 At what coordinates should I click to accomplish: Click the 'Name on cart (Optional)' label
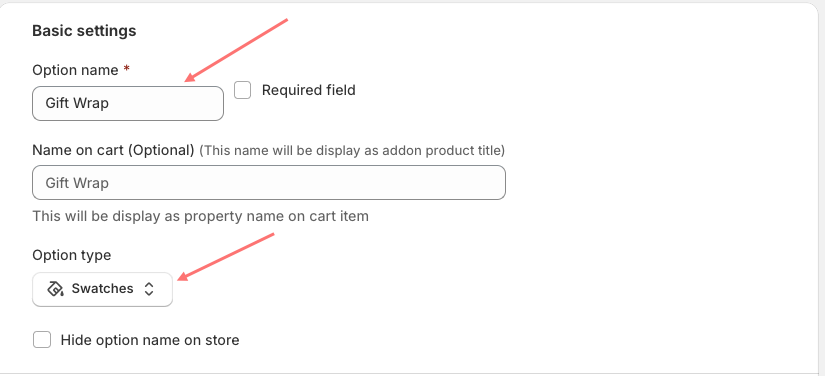click(x=114, y=150)
